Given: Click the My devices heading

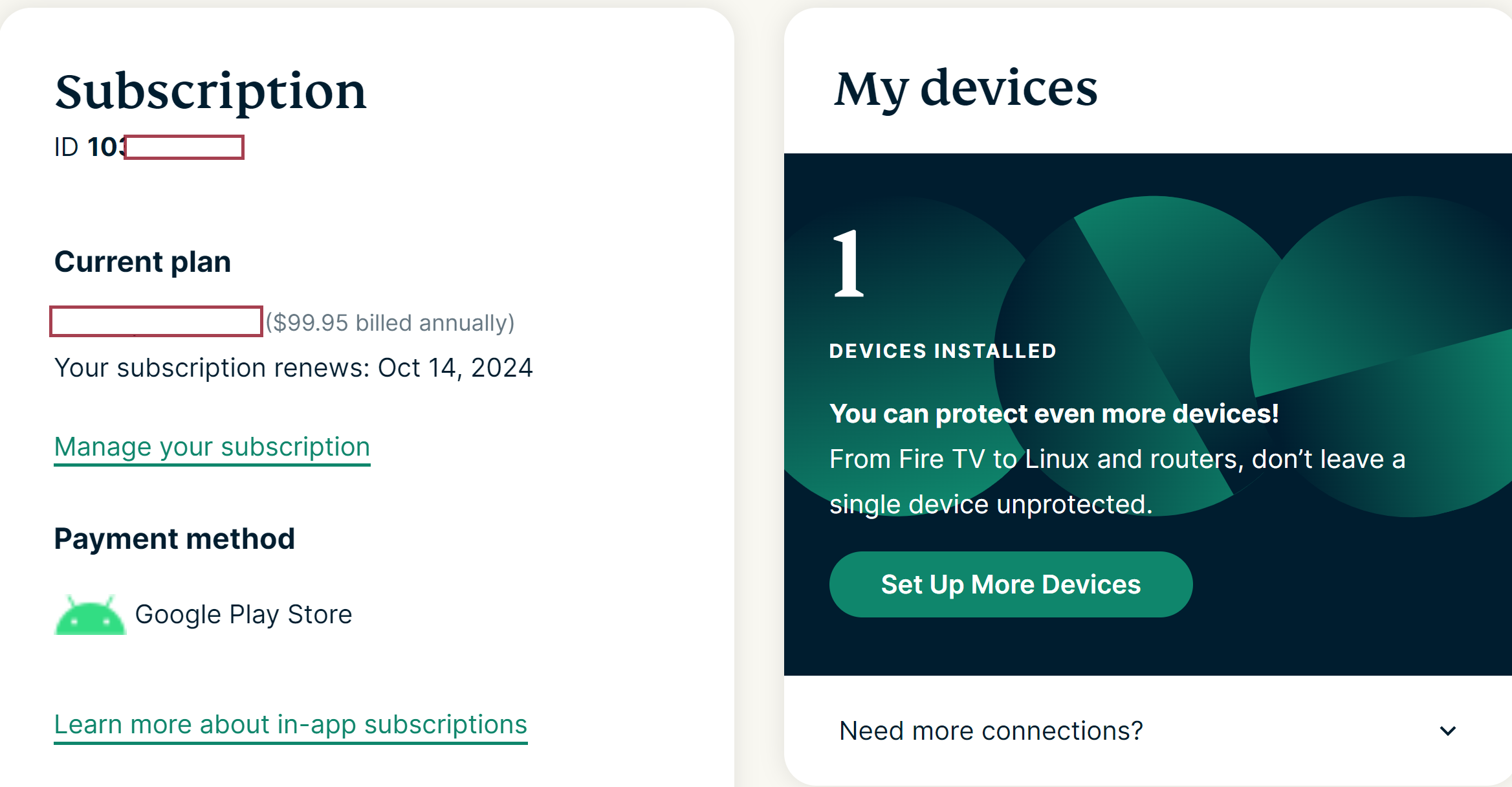Looking at the screenshot, I should coord(966,89).
